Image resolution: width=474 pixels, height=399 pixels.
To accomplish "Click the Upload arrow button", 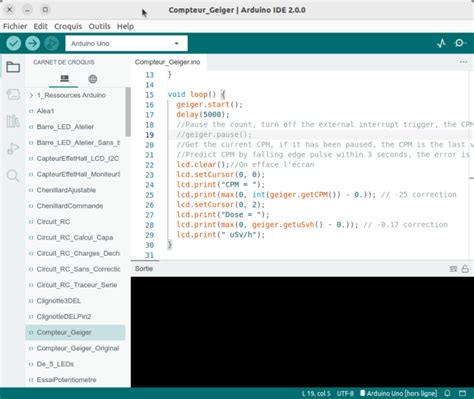I will [33, 43].
